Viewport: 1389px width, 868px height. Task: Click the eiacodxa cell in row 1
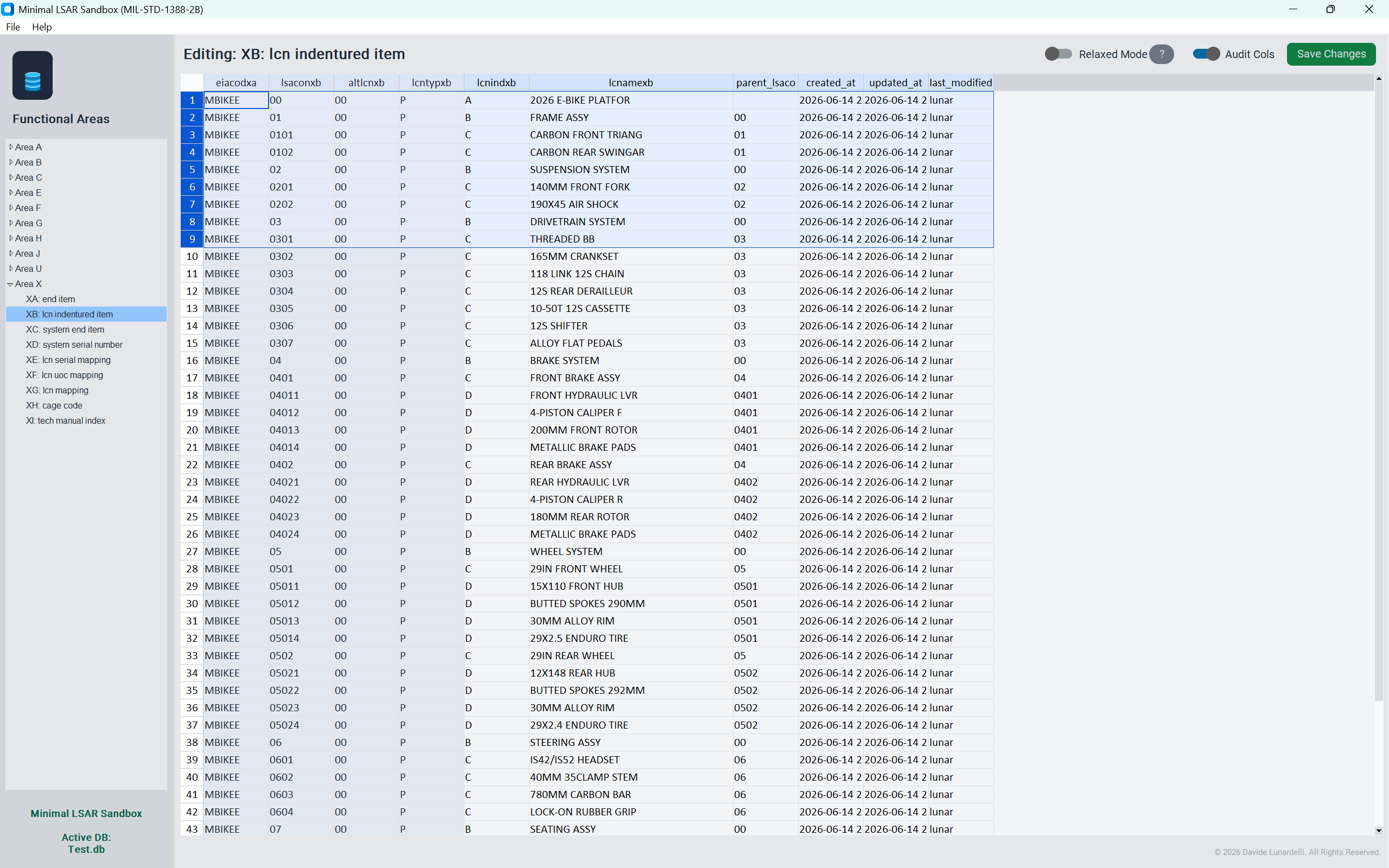[236, 100]
